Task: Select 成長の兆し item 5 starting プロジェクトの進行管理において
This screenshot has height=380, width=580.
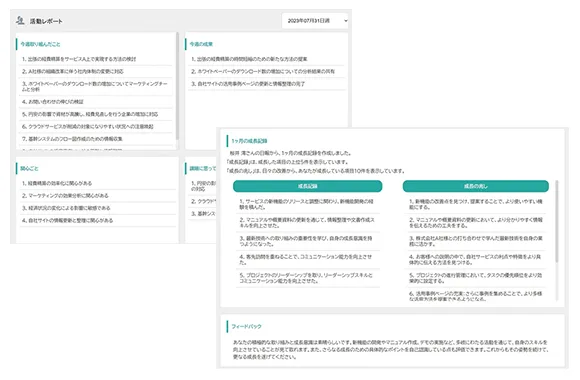Action: [476, 278]
